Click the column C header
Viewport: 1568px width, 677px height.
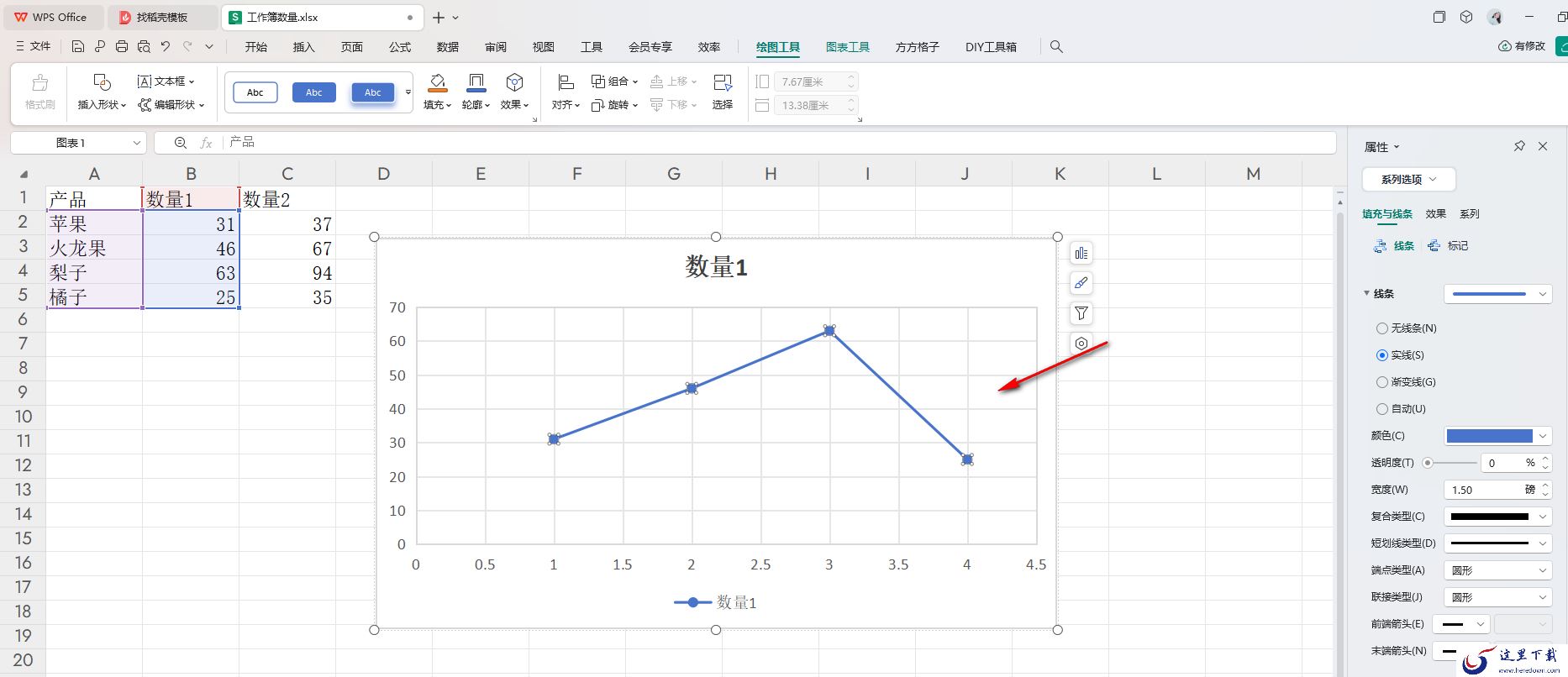pos(287,174)
